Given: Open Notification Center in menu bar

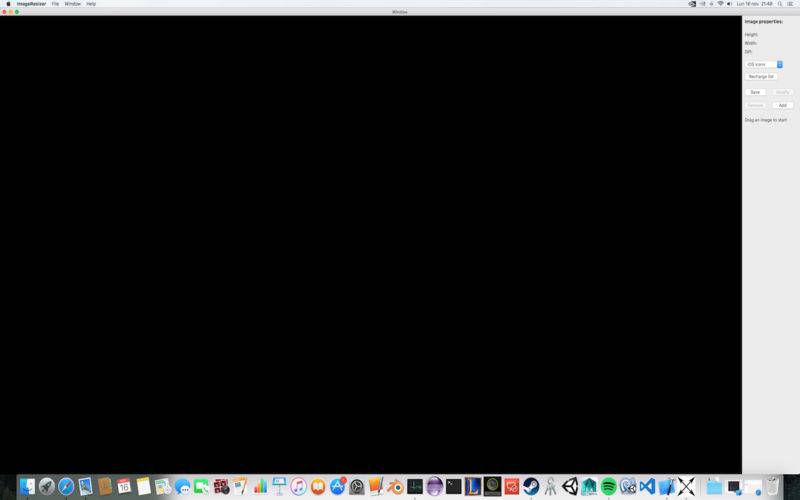Looking at the screenshot, I should pyautogui.click(x=790, y=4).
